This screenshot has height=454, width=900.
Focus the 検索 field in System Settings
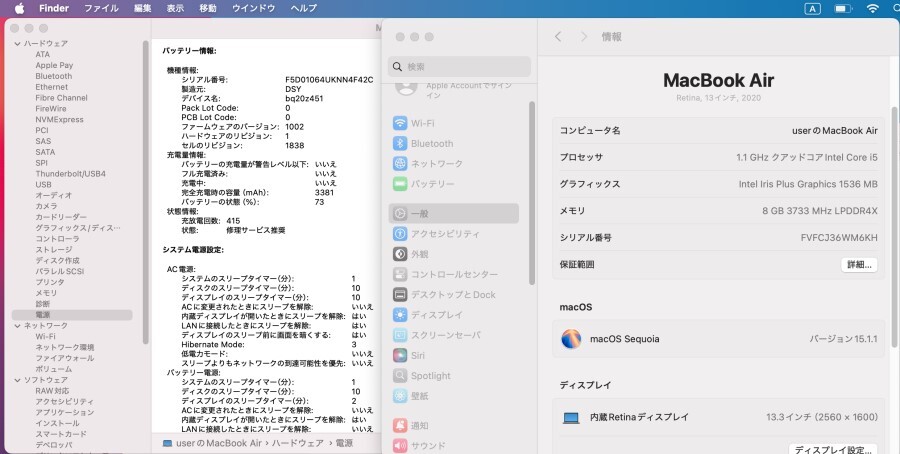click(459, 67)
